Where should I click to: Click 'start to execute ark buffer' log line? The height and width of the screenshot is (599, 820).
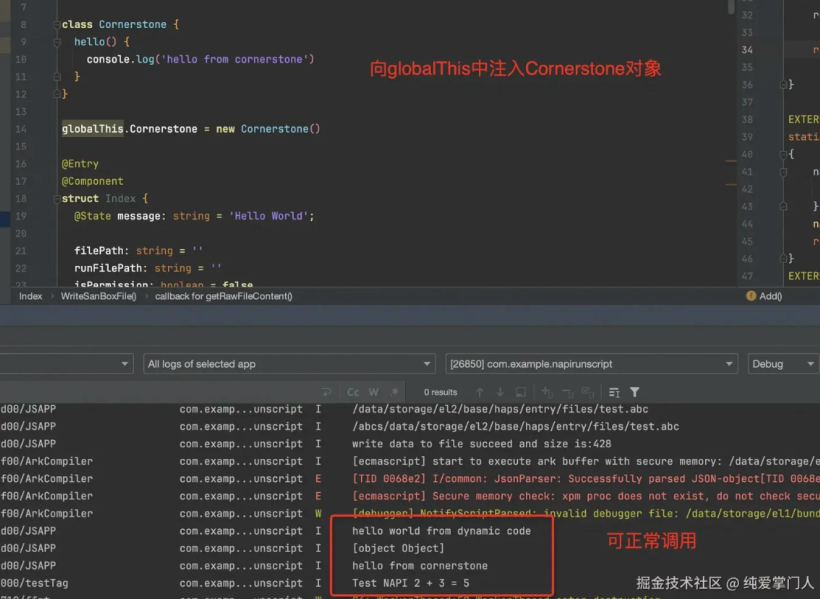point(586,461)
